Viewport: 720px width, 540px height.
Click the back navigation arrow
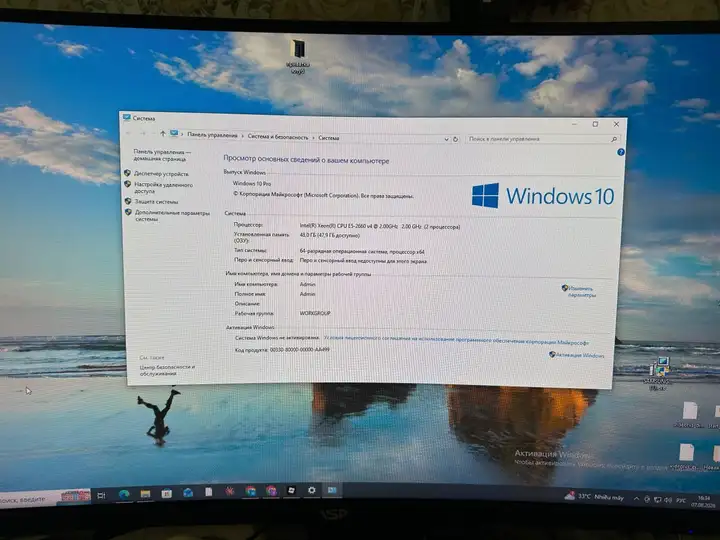pos(129,133)
